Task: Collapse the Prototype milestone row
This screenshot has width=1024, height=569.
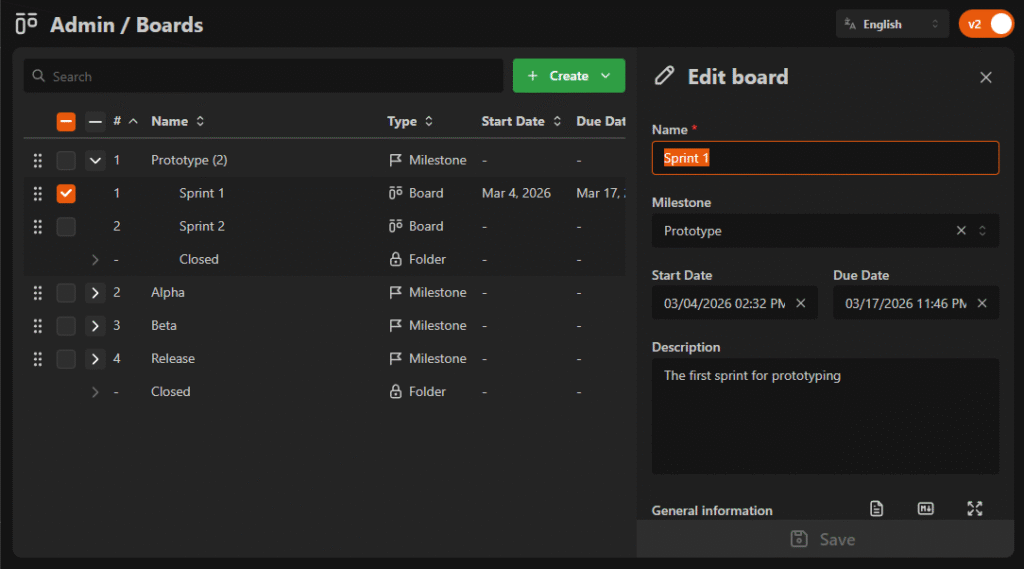Action: pos(95,160)
